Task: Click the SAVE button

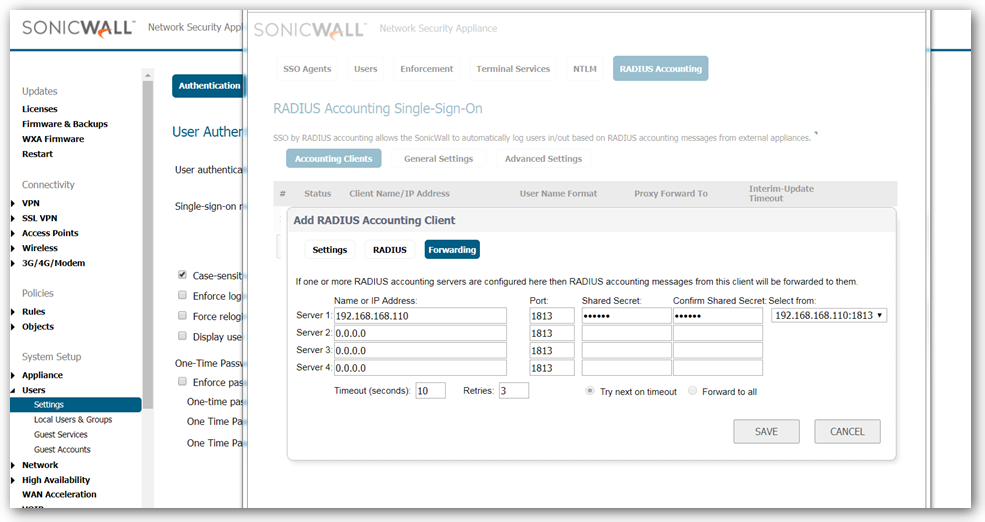Action: click(x=766, y=432)
